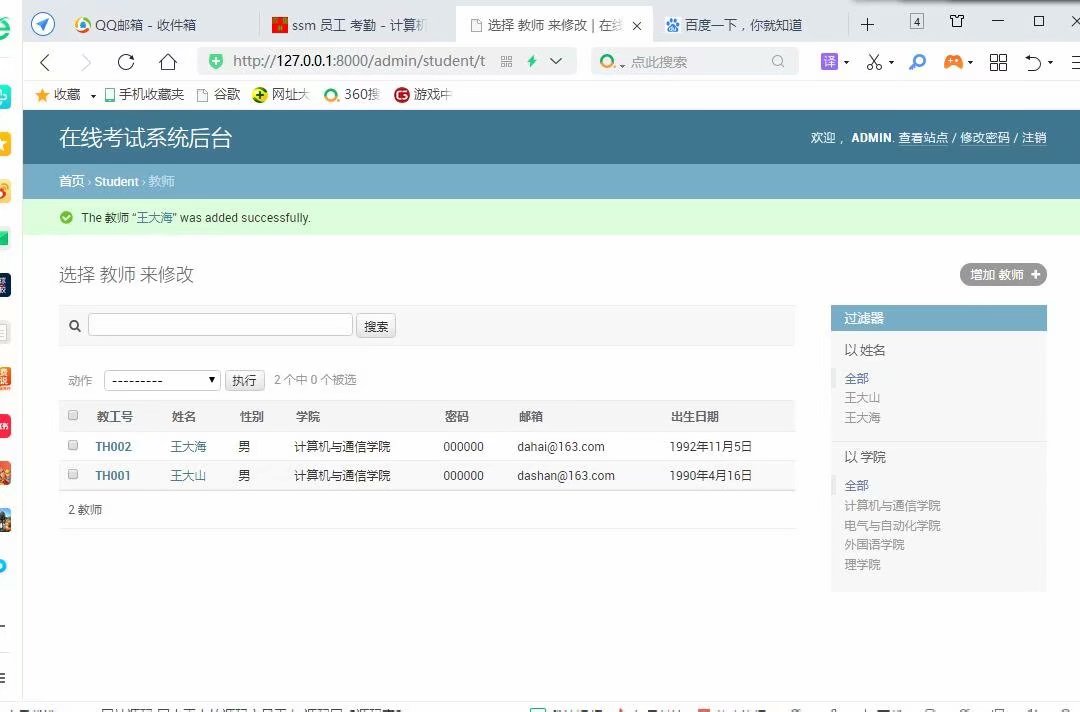The width and height of the screenshot is (1080, 712).
Task: Click 修改密码 link in header
Action: (985, 138)
